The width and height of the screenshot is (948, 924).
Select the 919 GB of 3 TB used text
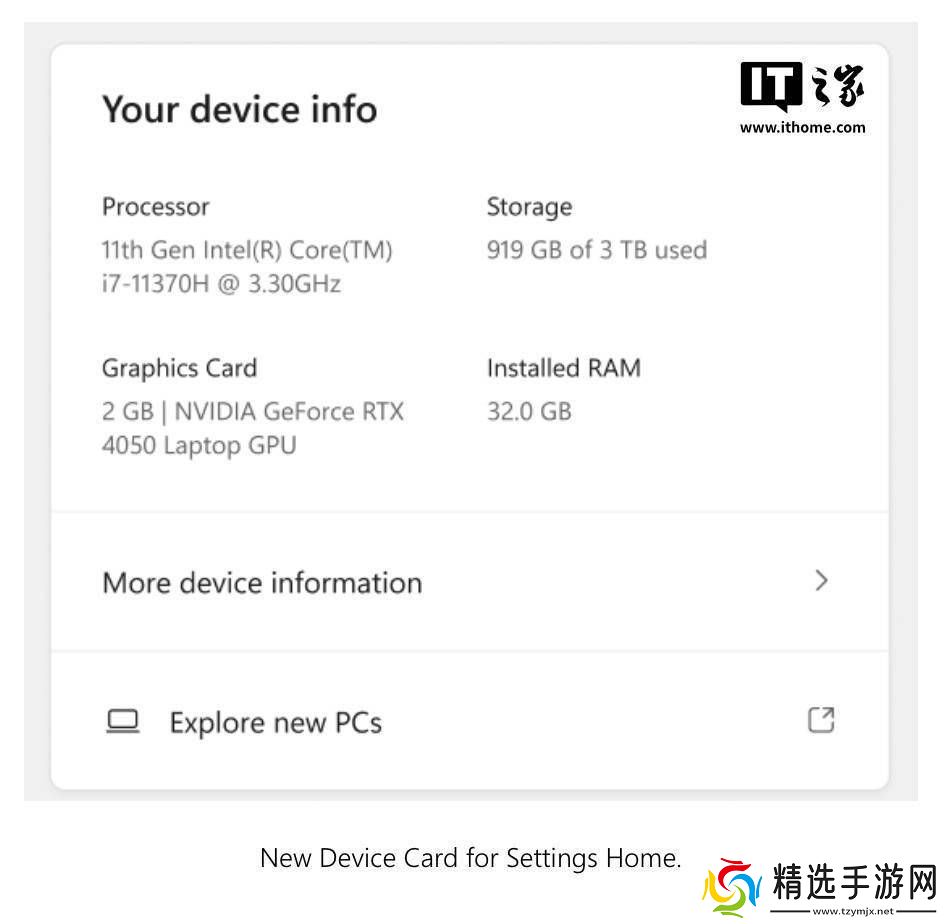(597, 250)
